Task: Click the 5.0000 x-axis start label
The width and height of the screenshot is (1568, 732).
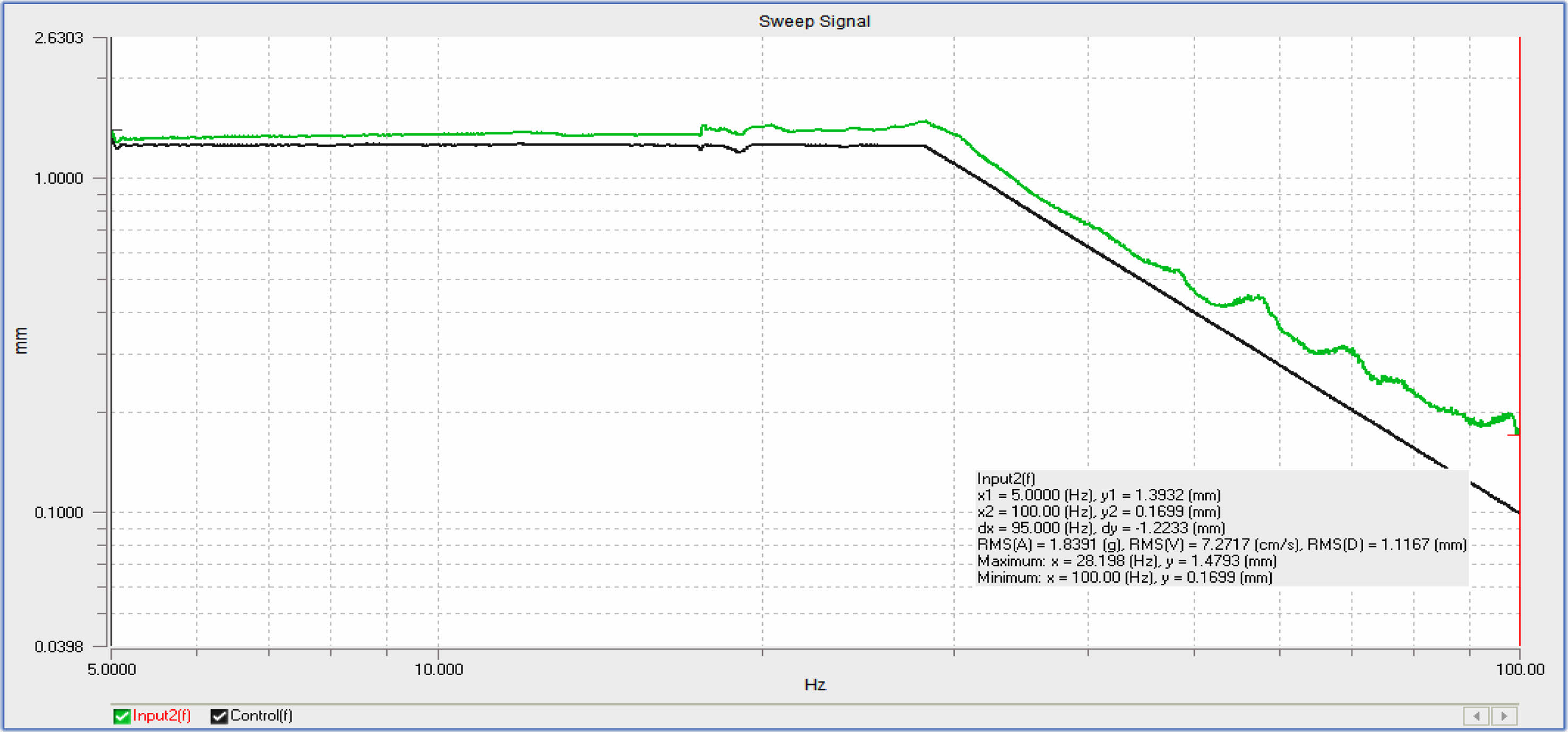Action: [x=112, y=669]
